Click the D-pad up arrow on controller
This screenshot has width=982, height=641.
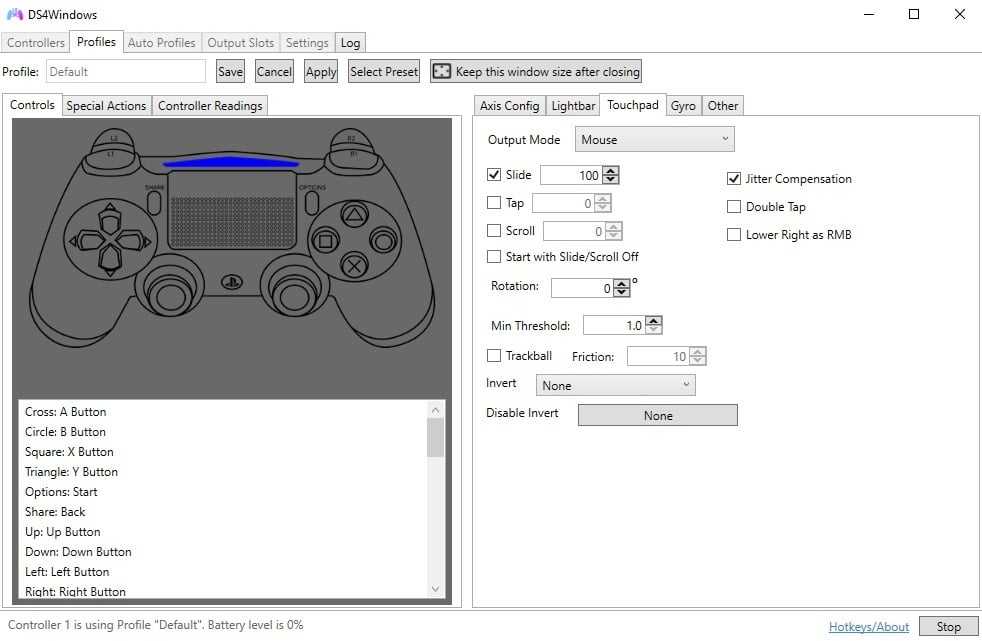pos(110,217)
